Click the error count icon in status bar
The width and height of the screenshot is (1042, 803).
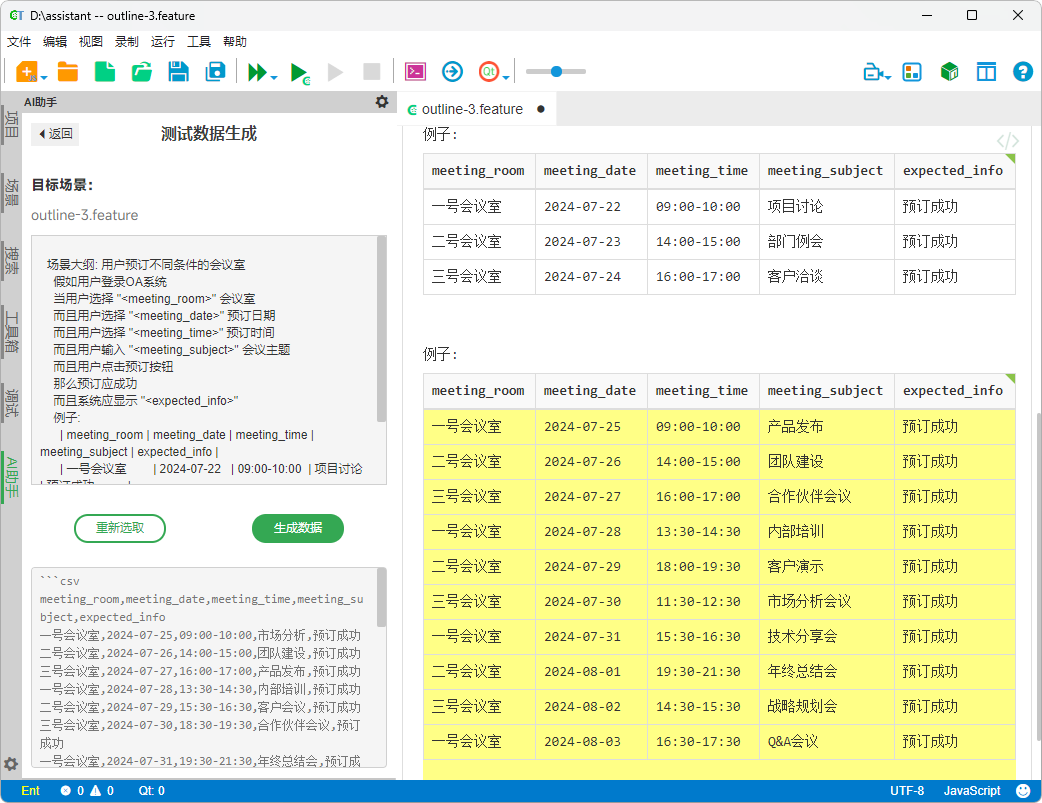tap(65, 790)
